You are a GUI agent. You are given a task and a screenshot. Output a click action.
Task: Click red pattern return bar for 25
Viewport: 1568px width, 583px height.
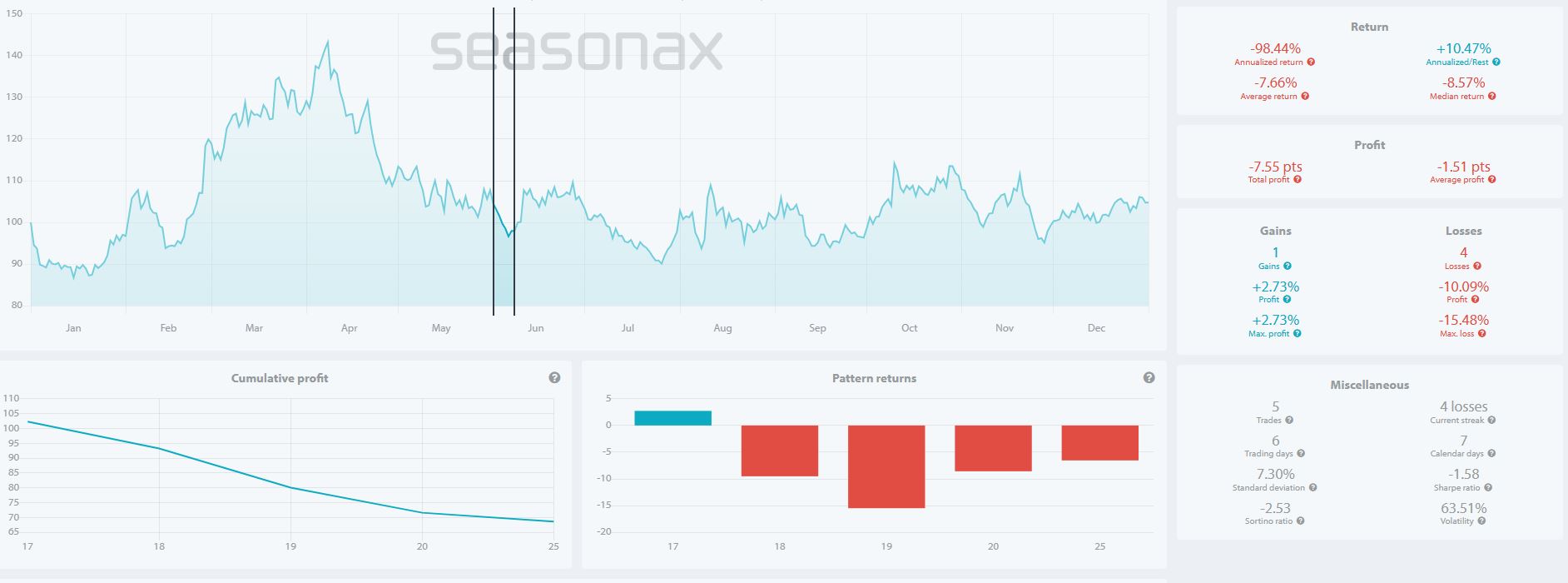[x=1099, y=443]
